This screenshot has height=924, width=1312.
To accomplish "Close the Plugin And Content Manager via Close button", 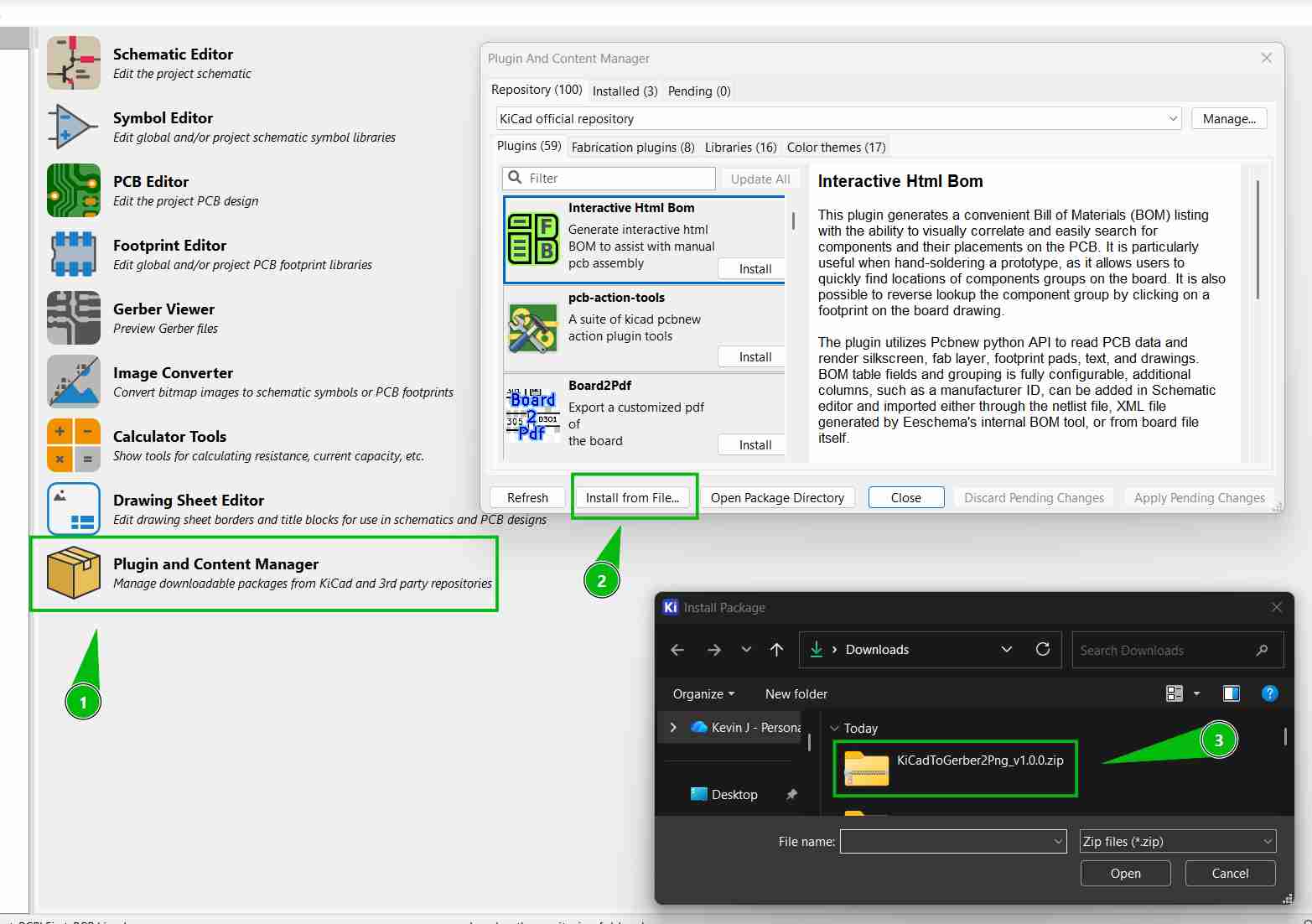I will tap(906, 498).
